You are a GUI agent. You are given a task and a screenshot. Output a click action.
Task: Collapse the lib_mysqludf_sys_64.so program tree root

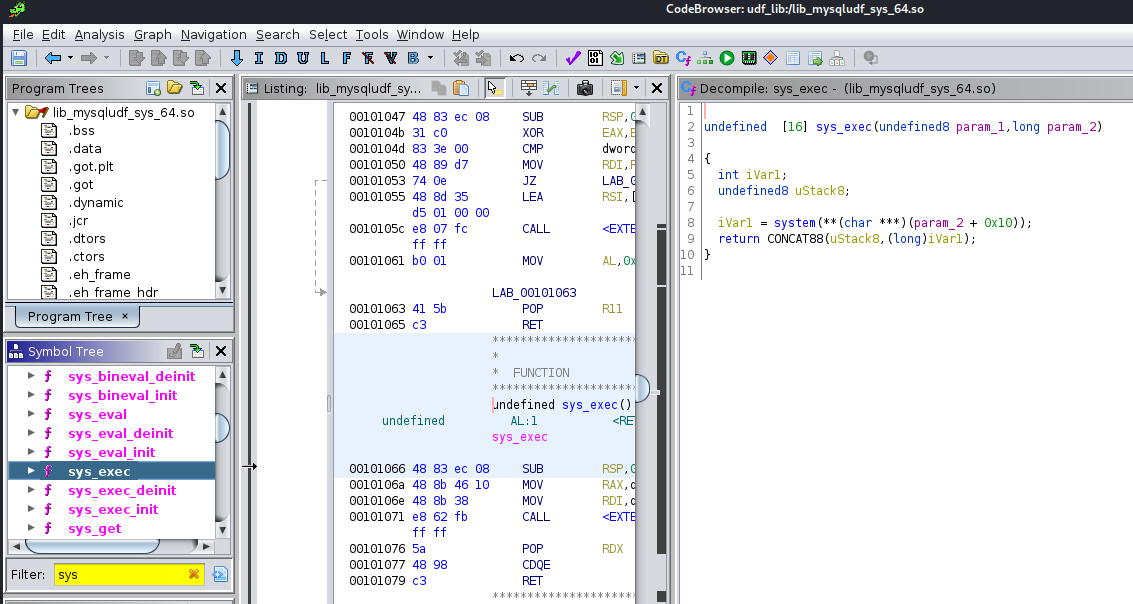[16, 112]
